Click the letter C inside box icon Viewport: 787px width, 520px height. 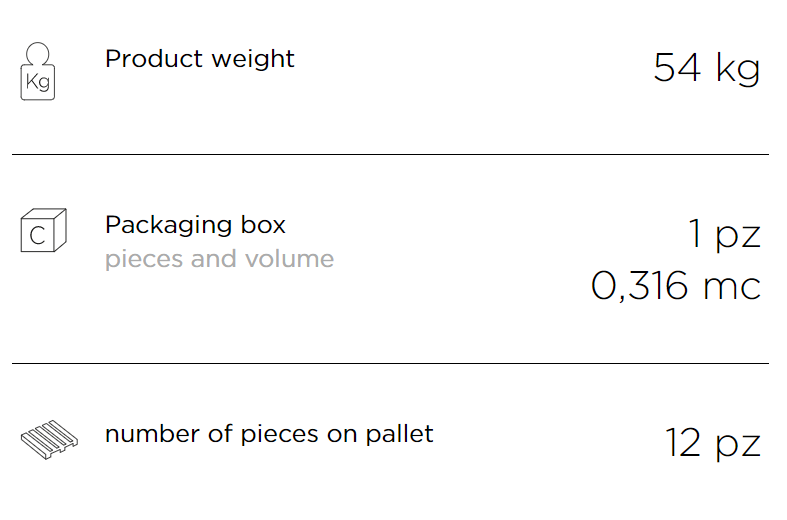point(38,235)
